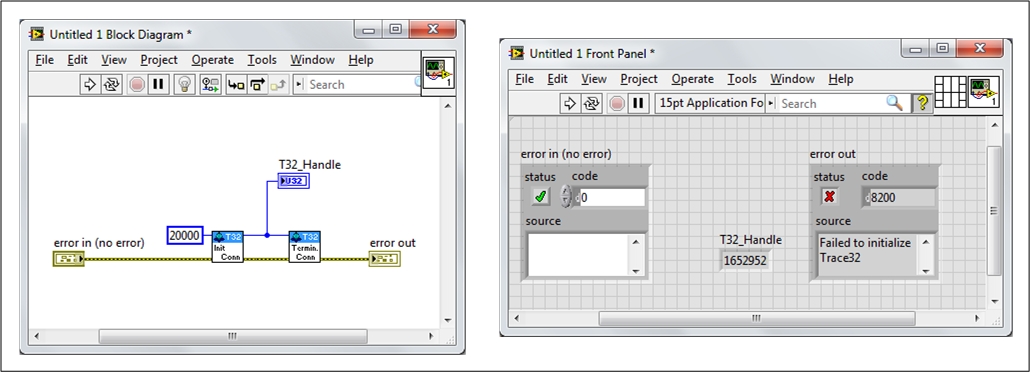Select the T32 Init Conn node
This screenshot has height=372, width=1030.
[x=228, y=247]
